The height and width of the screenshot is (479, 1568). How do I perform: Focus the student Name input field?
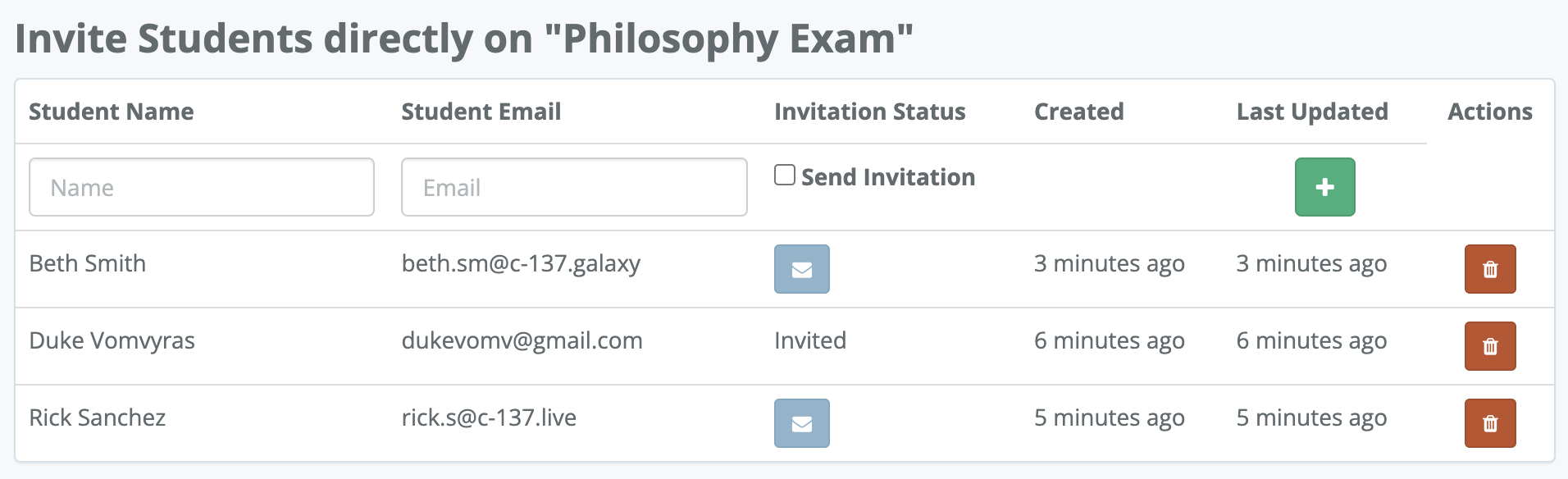202,187
